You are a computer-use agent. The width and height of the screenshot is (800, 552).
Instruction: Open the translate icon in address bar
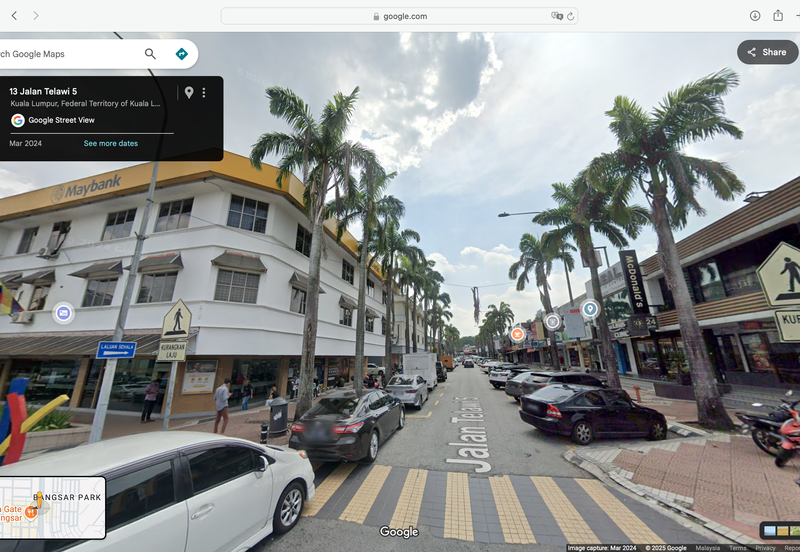click(557, 16)
